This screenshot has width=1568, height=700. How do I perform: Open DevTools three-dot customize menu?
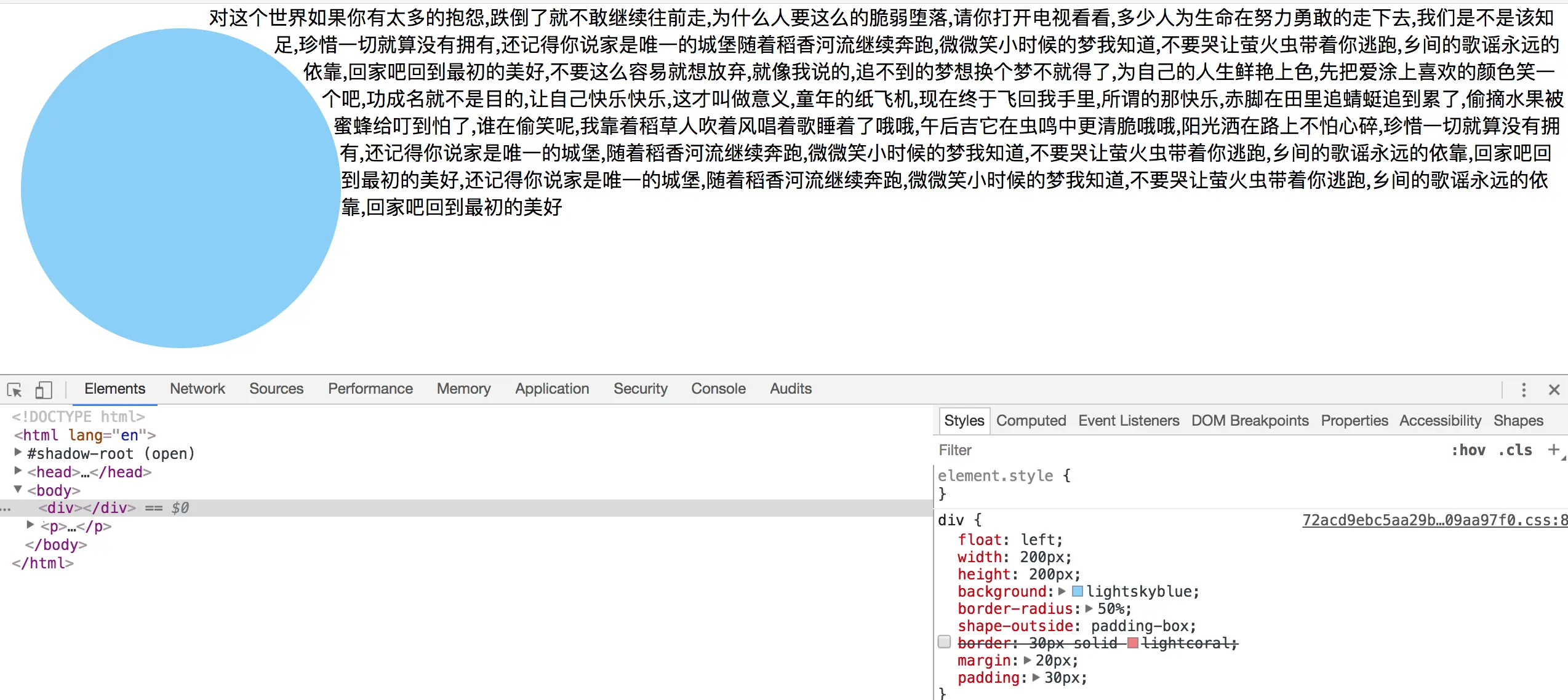click(1524, 390)
